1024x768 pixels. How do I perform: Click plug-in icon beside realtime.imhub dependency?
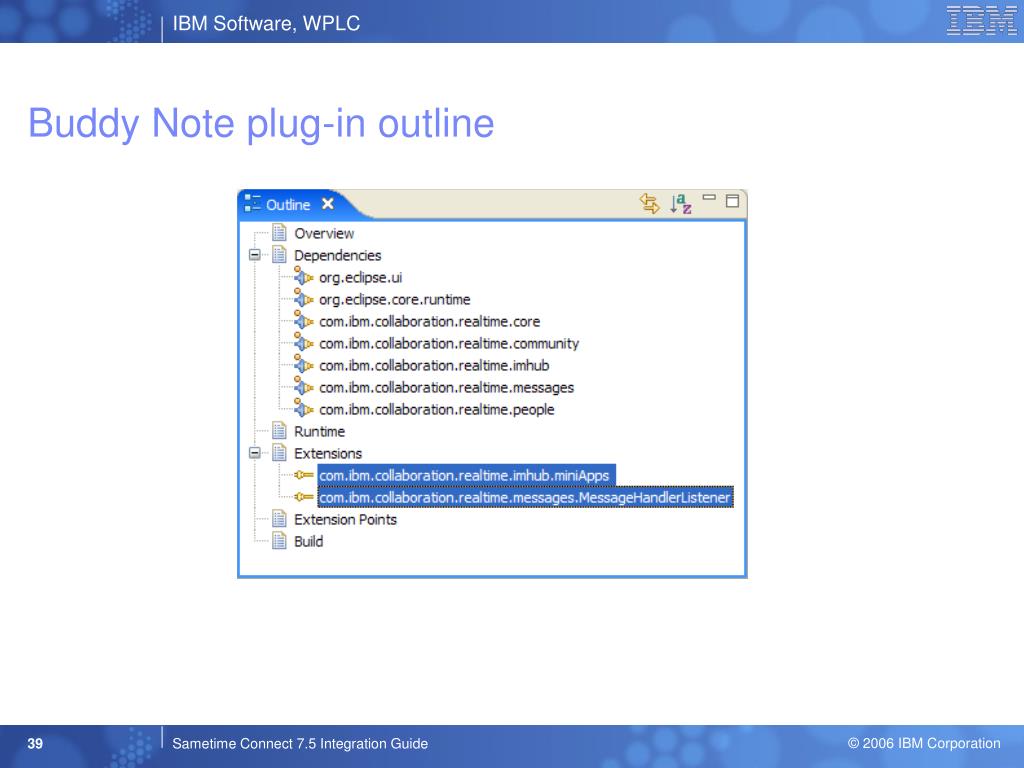tap(303, 364)
